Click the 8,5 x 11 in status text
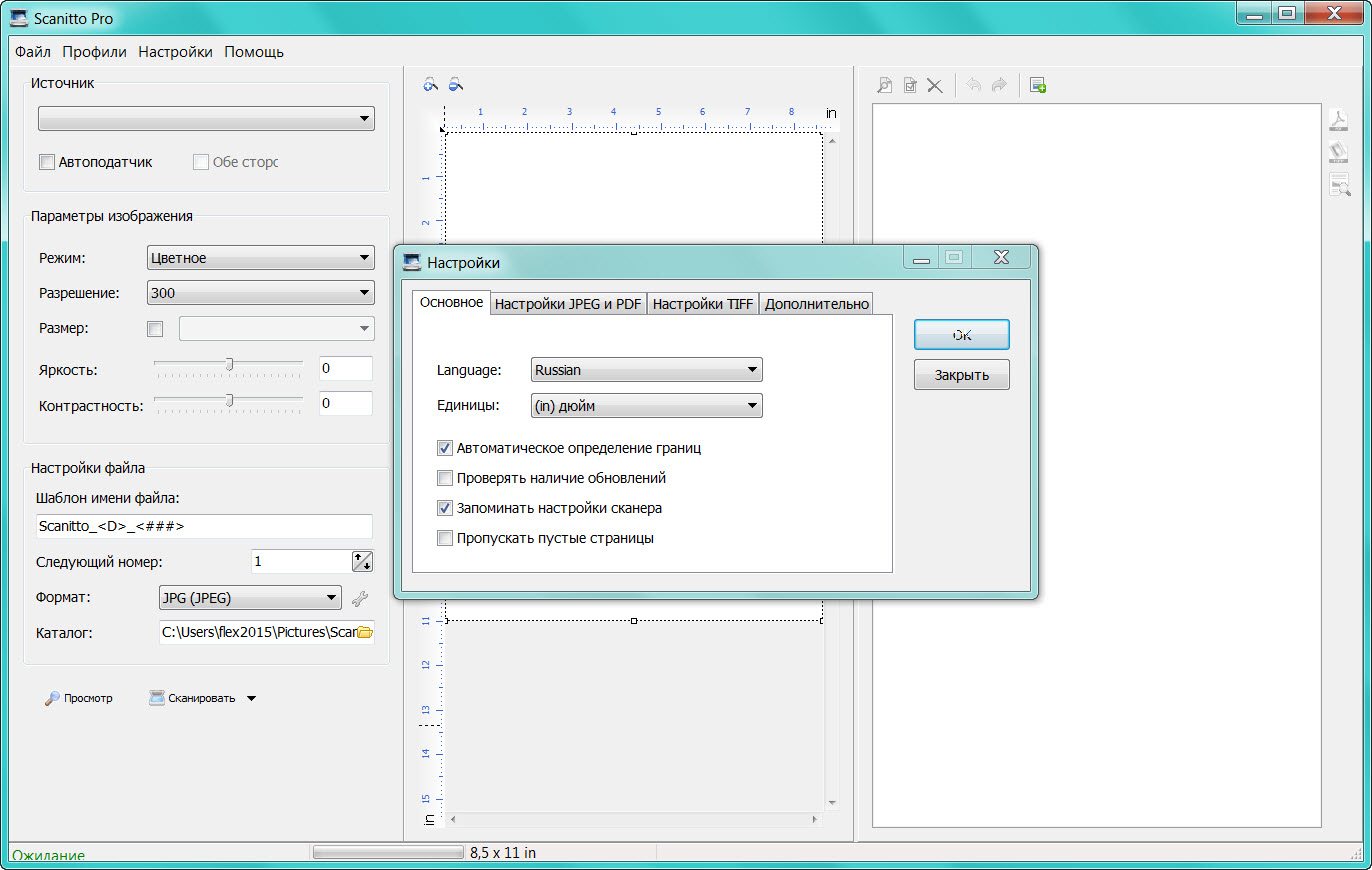1372x870 pixels. click(x=503, y=853)
